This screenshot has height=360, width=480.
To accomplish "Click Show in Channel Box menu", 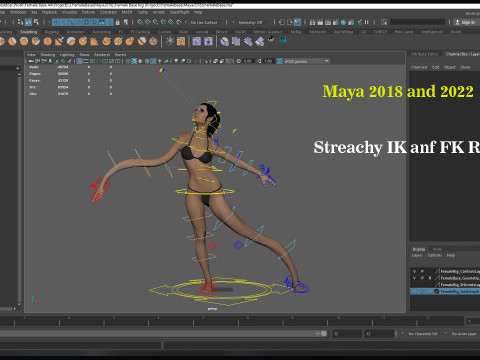I will (465, 67).
